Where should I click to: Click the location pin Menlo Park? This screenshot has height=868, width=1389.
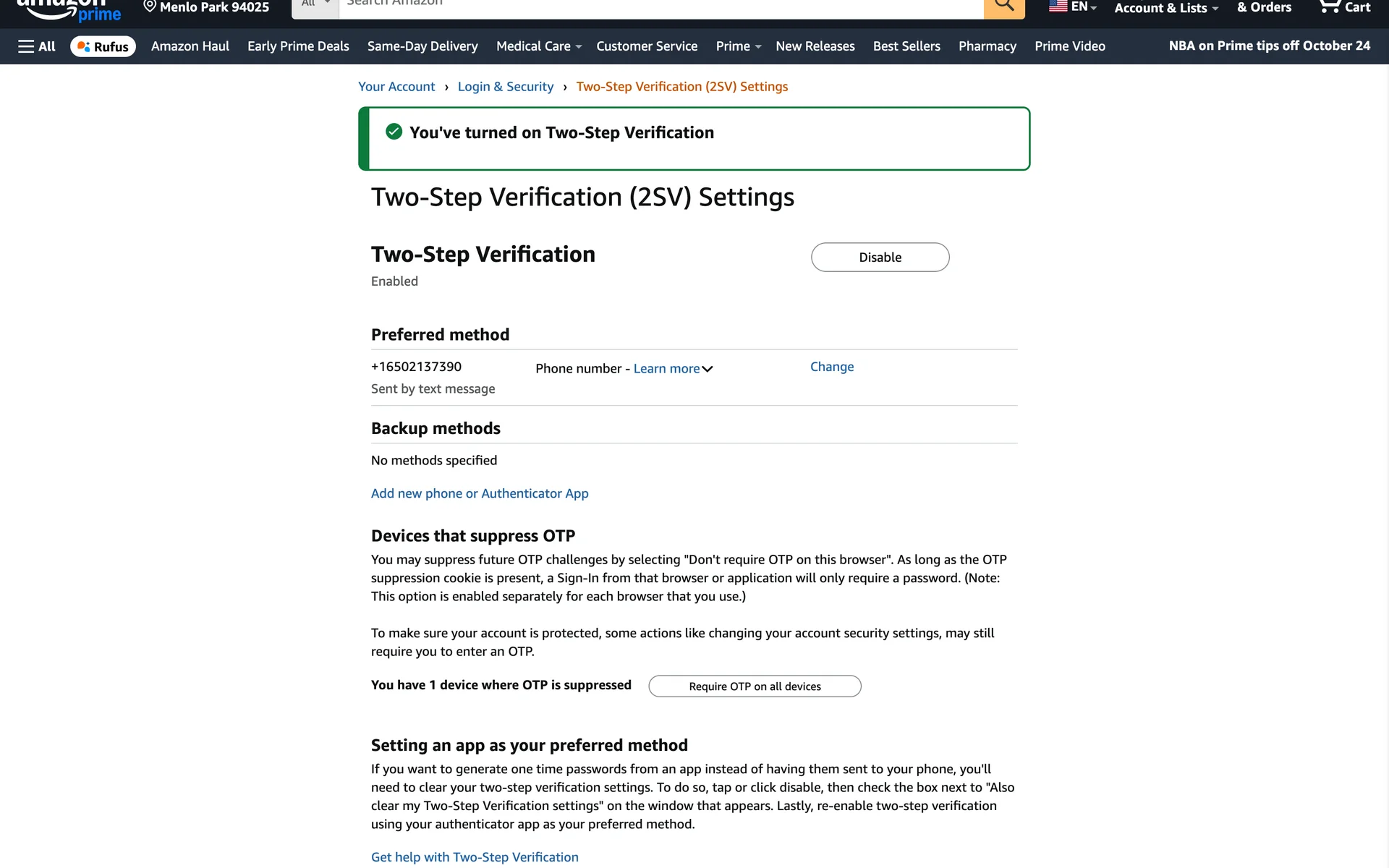pos(150,7)
